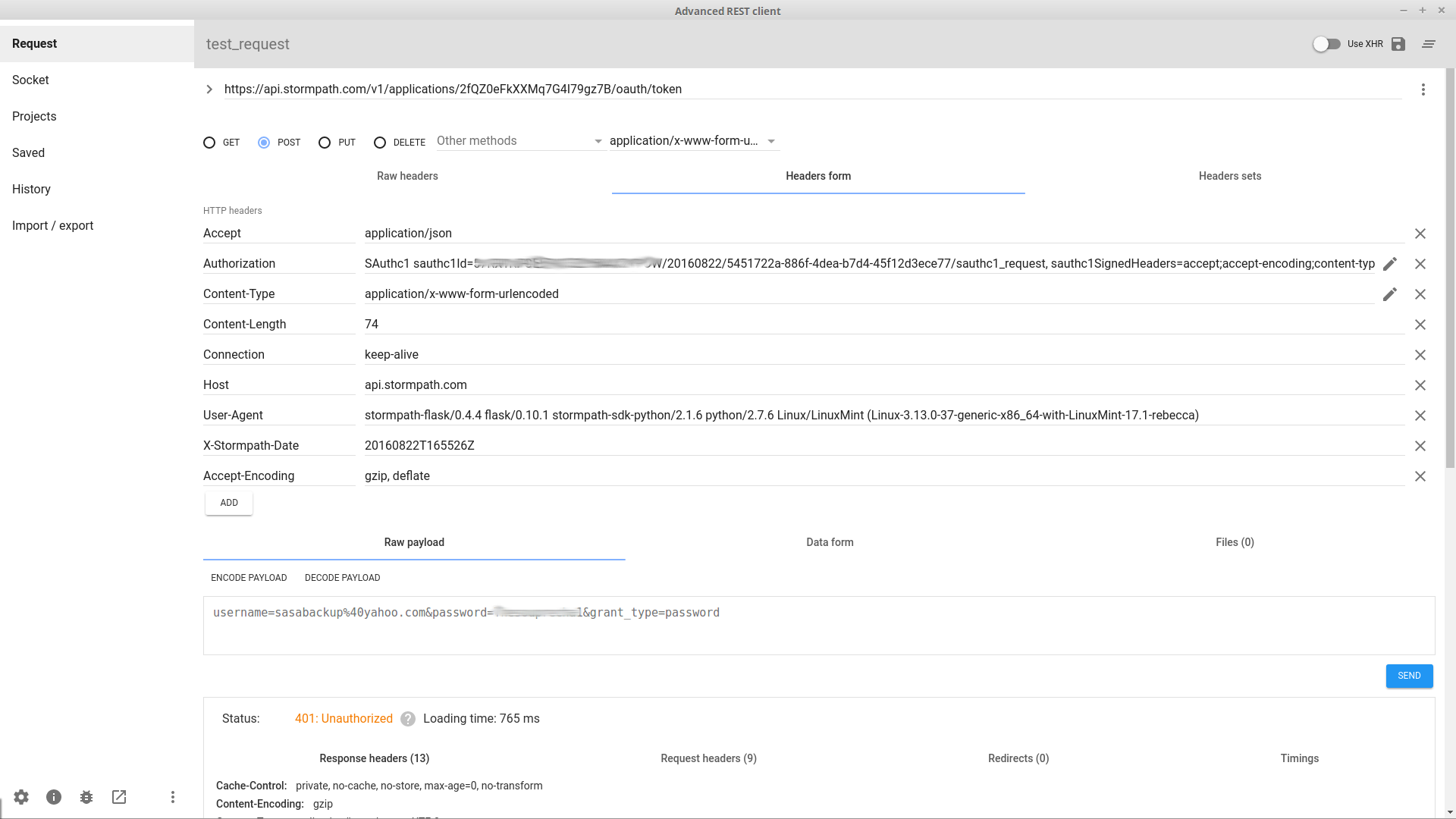Select the GET method radio button
Screen dimensions: 1456x819
click(209, 143)
